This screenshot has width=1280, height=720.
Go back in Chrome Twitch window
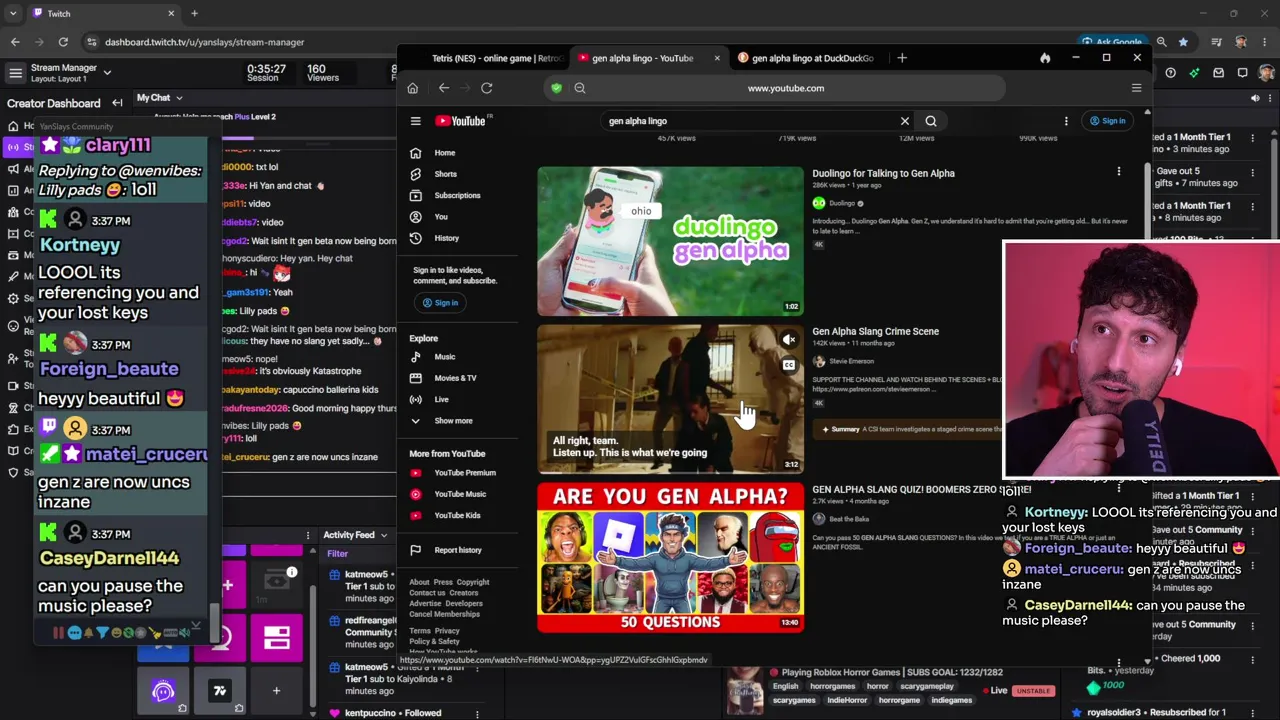pos(15,42)
